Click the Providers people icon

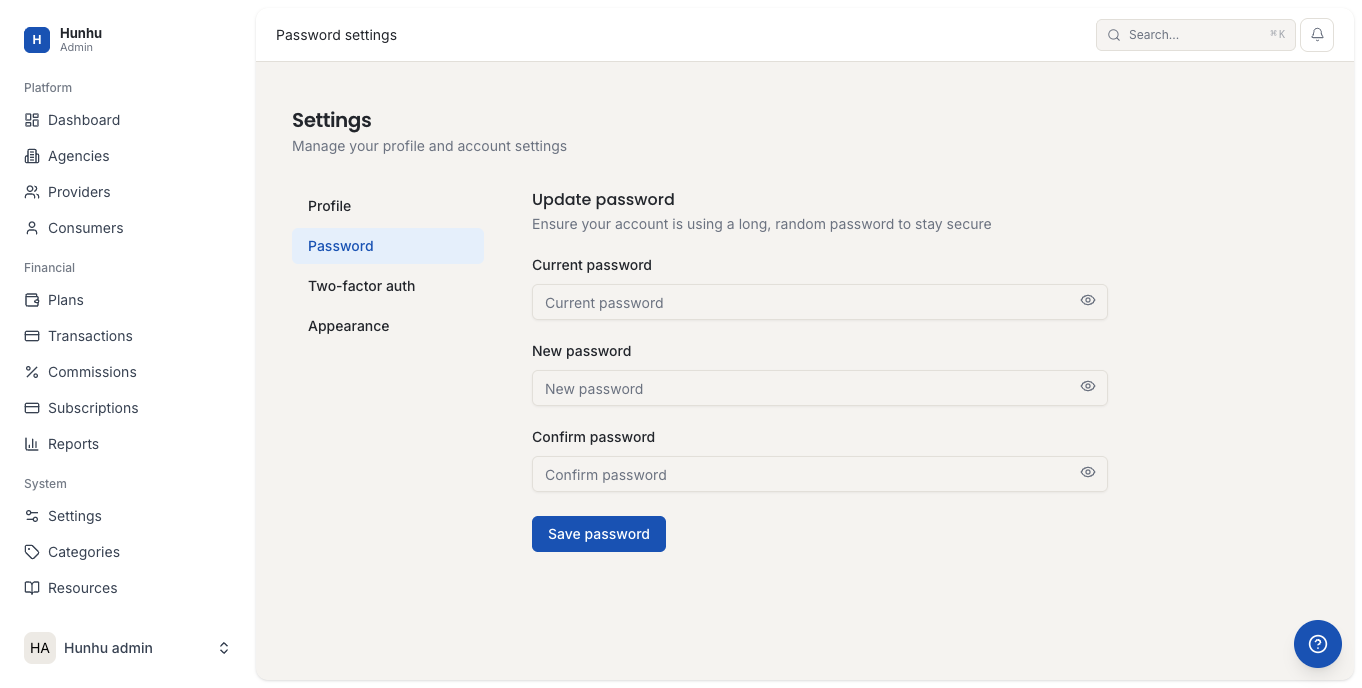coord(32,192)
